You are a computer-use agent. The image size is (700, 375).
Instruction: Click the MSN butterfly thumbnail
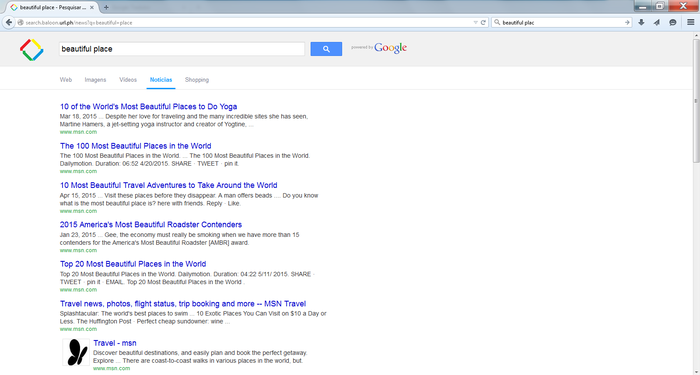pos(76,352)
